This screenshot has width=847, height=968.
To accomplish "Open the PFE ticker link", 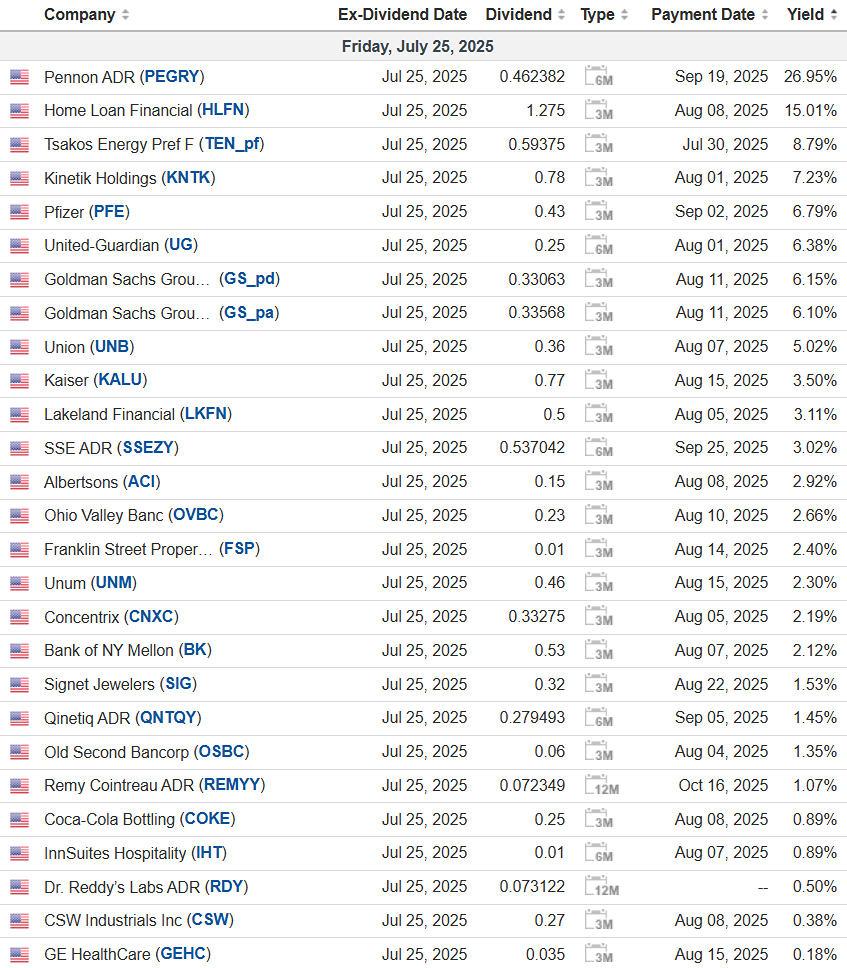I will (x=110, y=211).
